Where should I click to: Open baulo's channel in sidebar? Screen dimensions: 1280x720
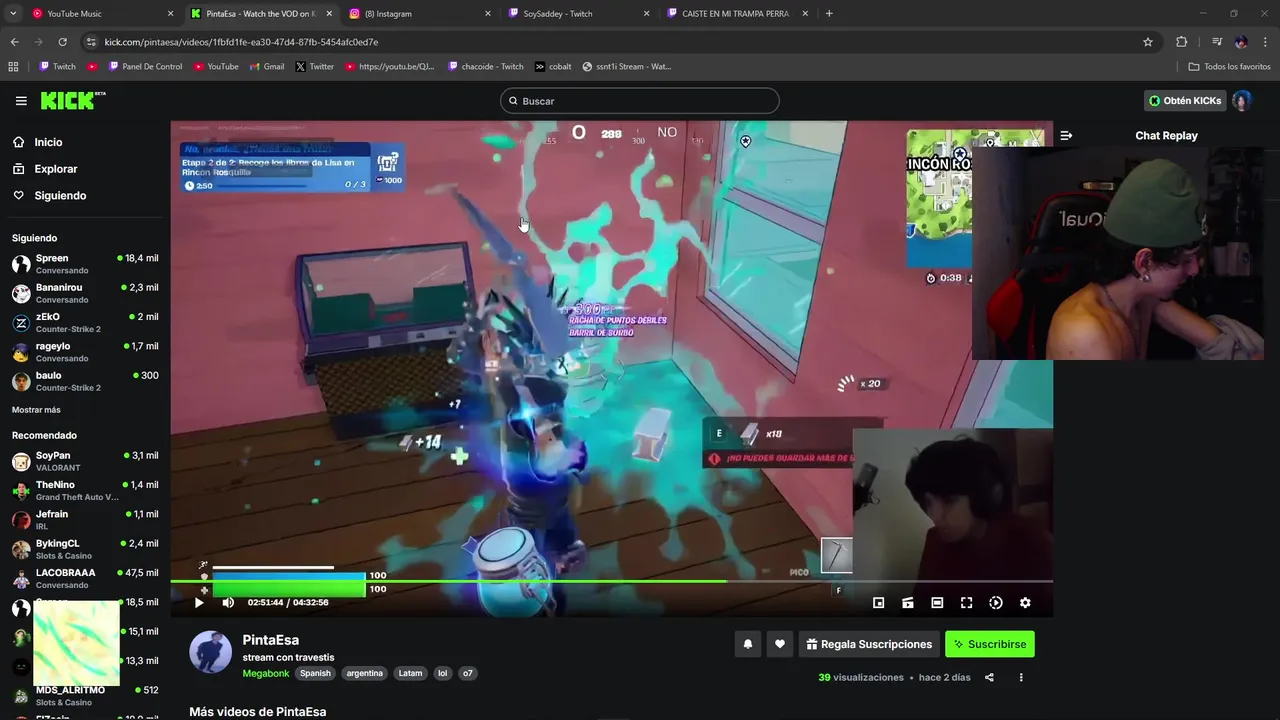[x=85, y=381]
